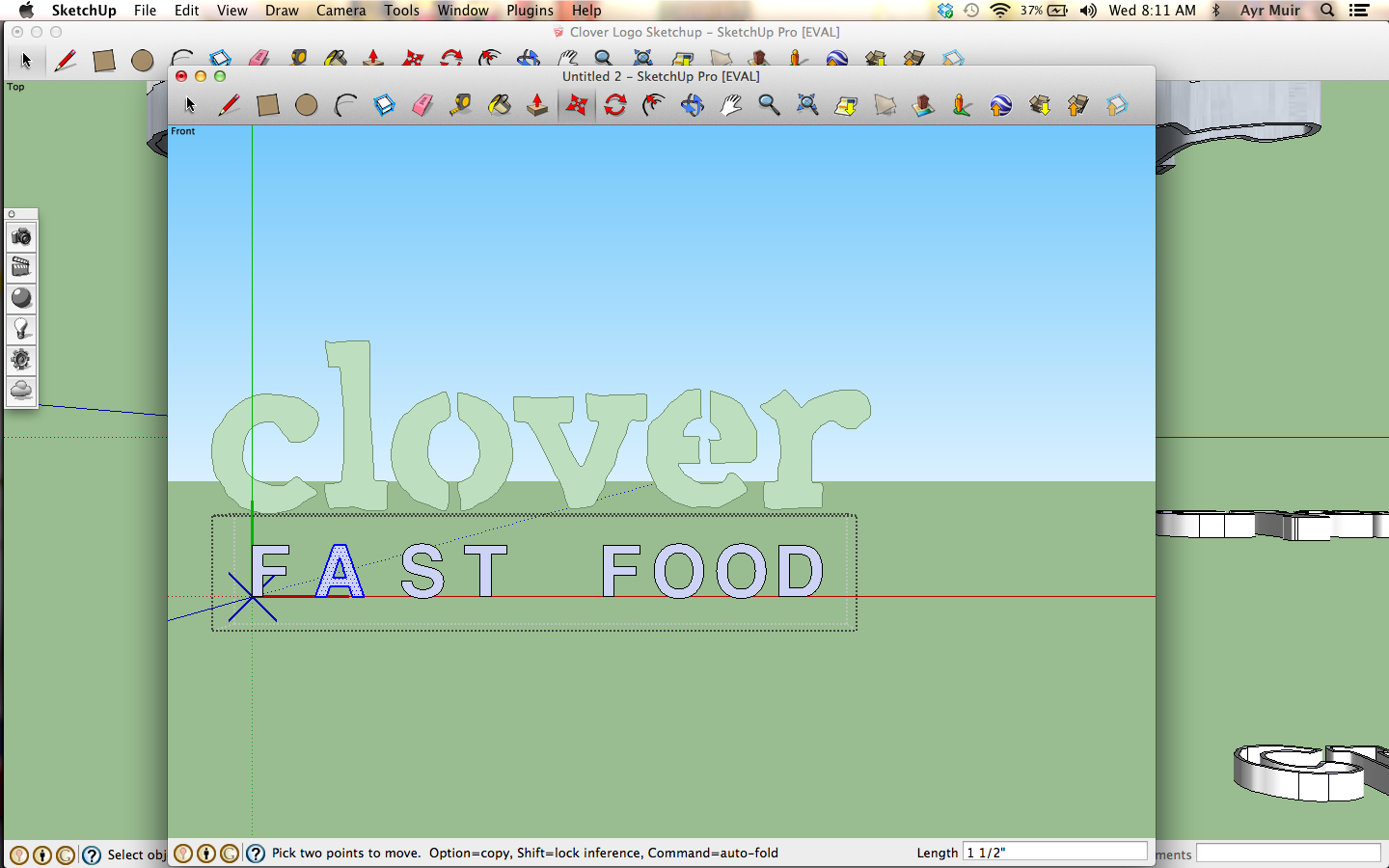Click the help question mark in Untitled 2 status bar
The image size is (1389, 868).
256,854
